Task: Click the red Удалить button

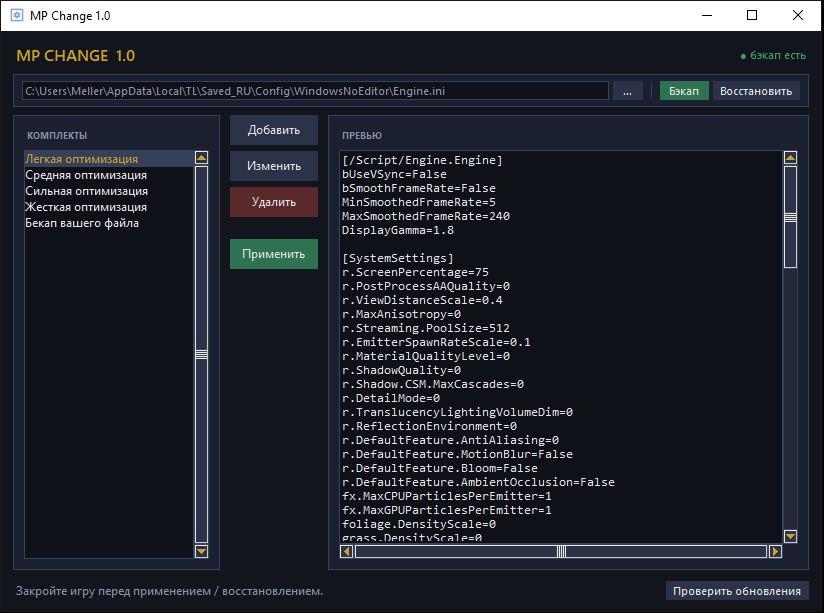Action: [274, 202]
